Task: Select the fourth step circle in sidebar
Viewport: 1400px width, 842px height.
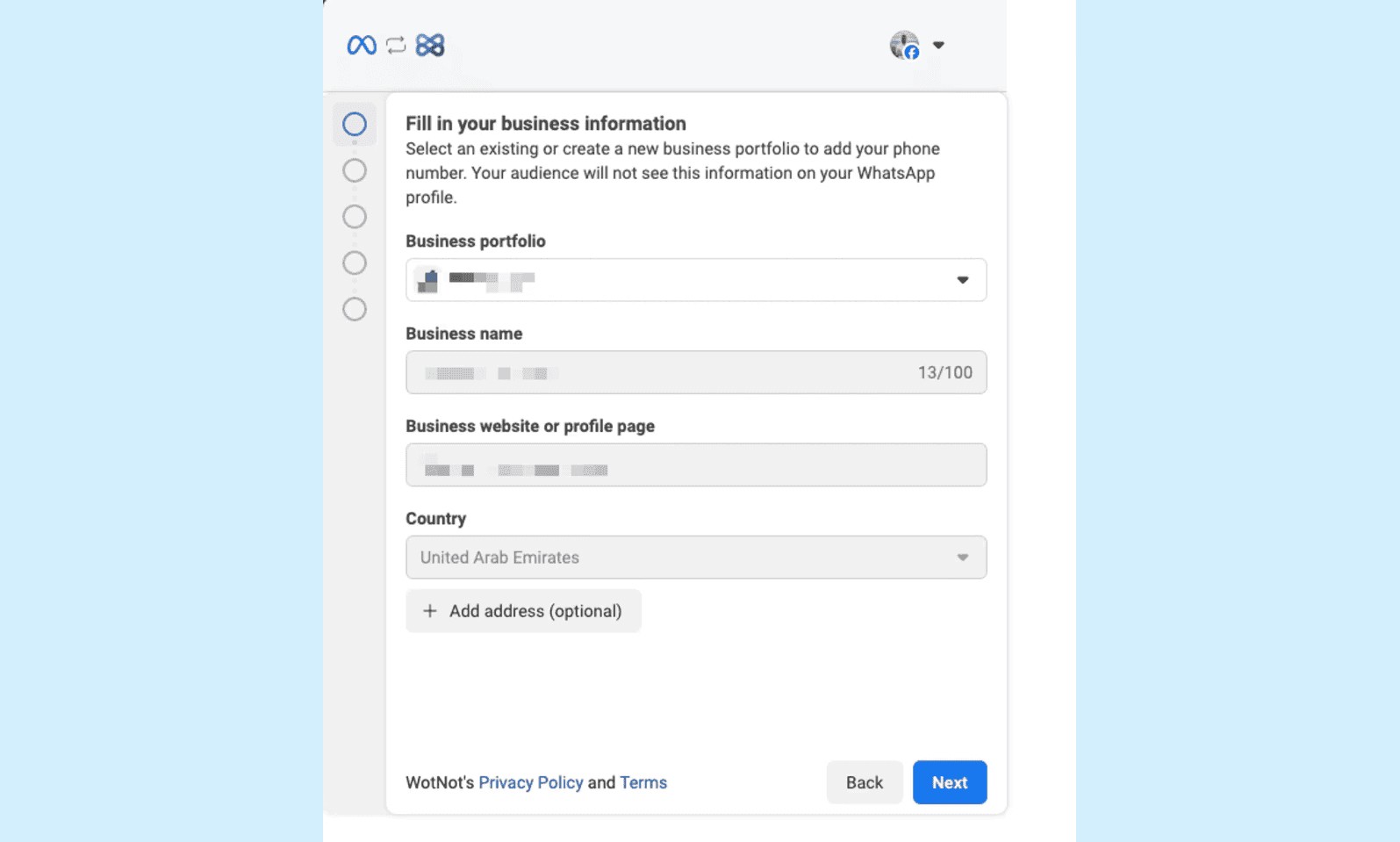Action: click(355, 263)
